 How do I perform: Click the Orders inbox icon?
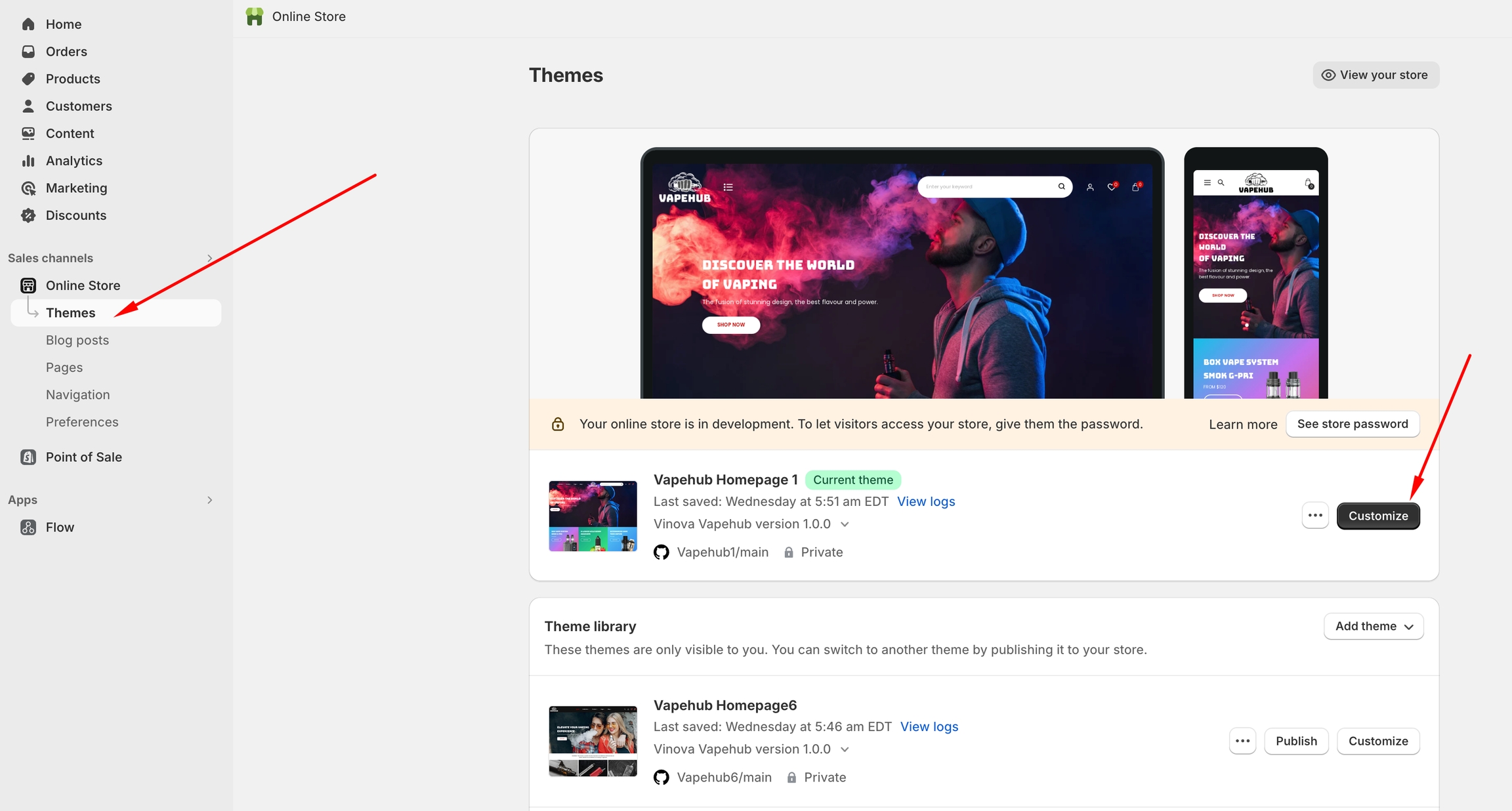click(28, 51)
